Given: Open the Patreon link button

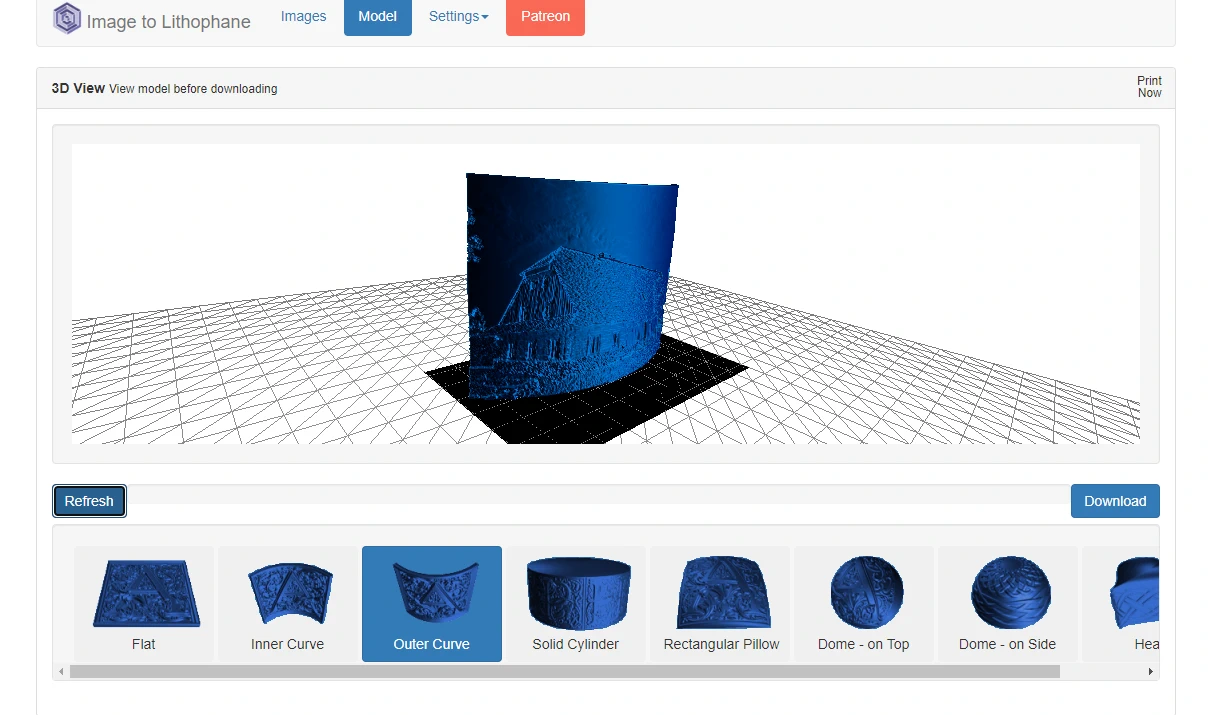Looking at the screenshot, I should (x=545, y=16).
